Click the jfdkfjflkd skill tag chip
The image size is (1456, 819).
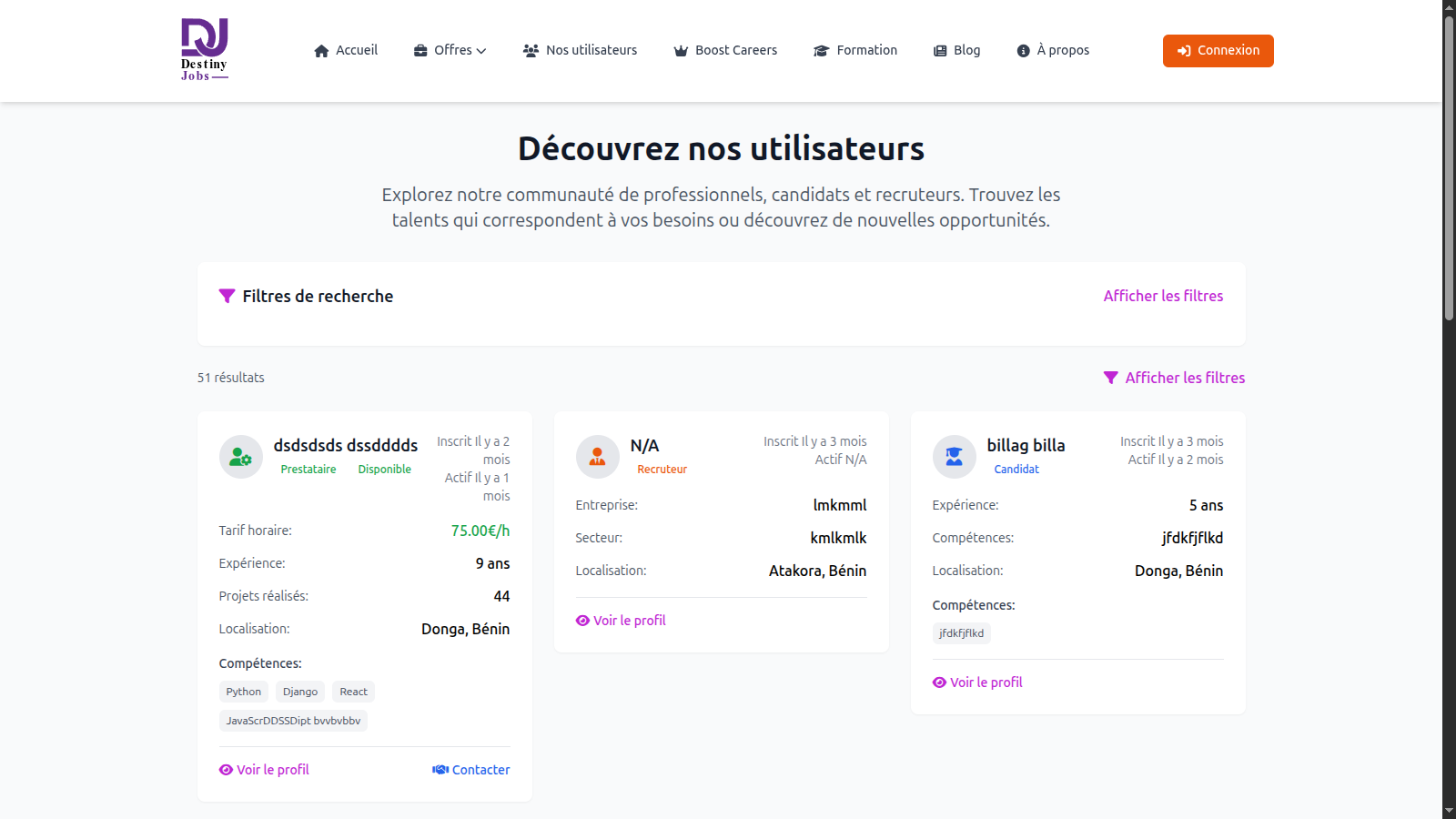point(962,633)
